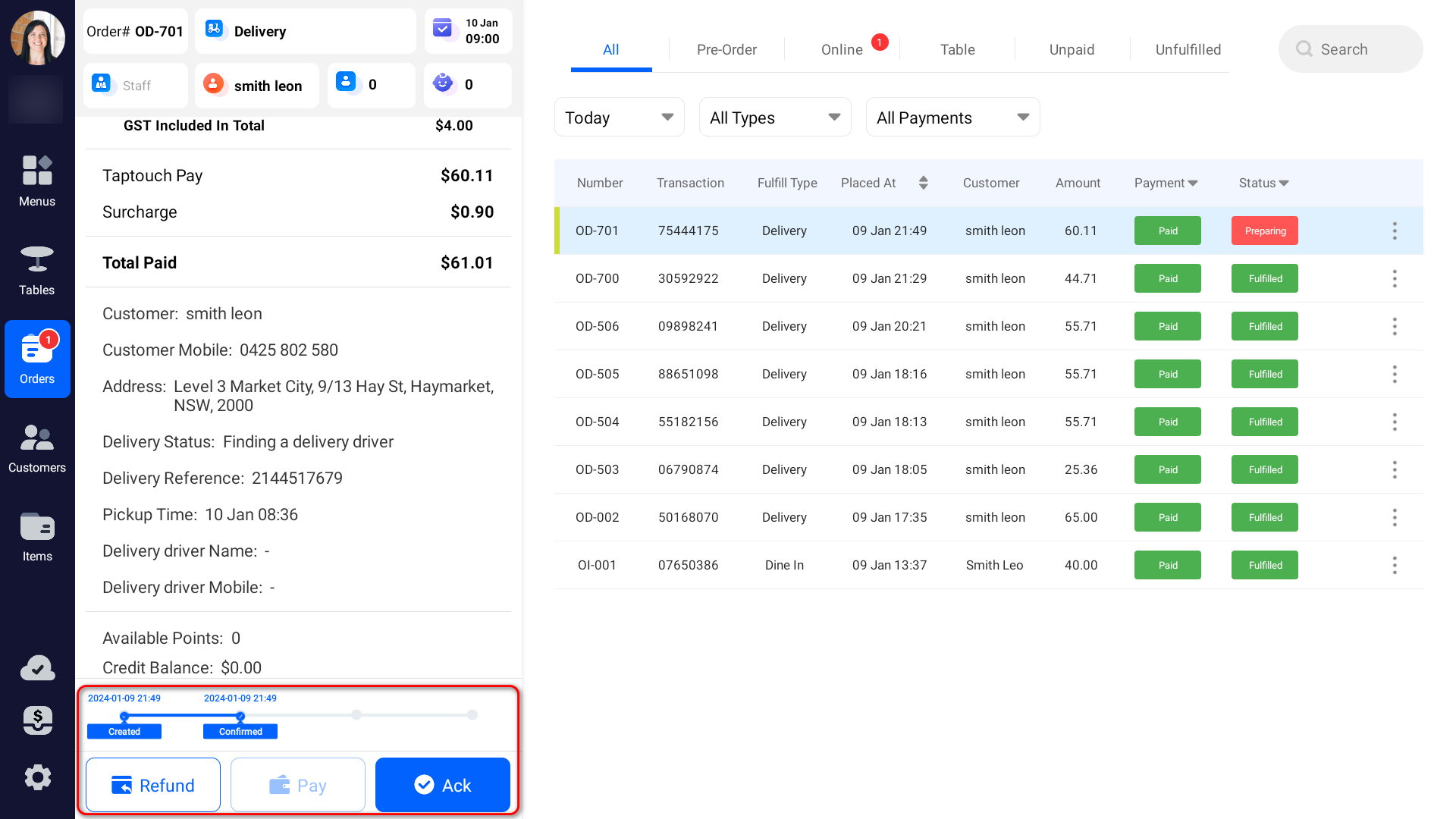1456x819 pixels.
Task: Open the Items section in sidebar
Action: click(x=37, y=536)
